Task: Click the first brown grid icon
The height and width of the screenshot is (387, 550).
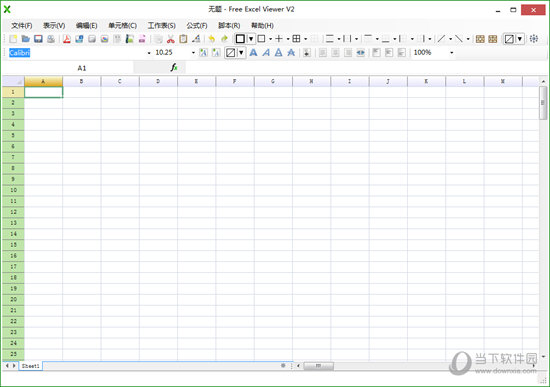Action: (480, 39)
